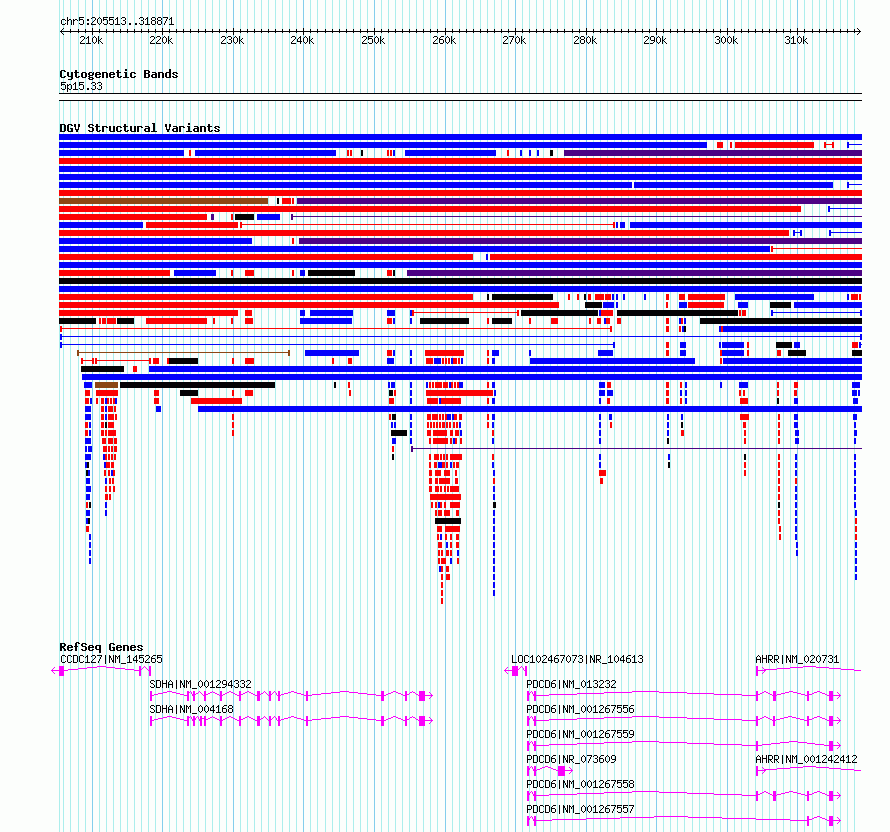Screen dimensions: 890x832
Task: Click the PDCD6|NM_001267556 label
Action: tap(580, 709)
